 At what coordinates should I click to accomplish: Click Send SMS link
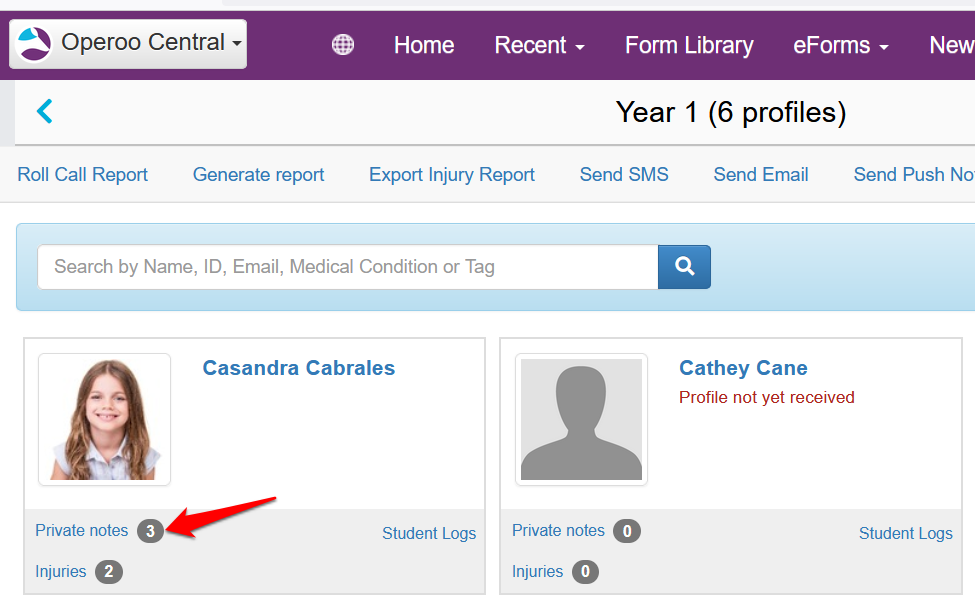pyautogui.click(x=624, y=174)
